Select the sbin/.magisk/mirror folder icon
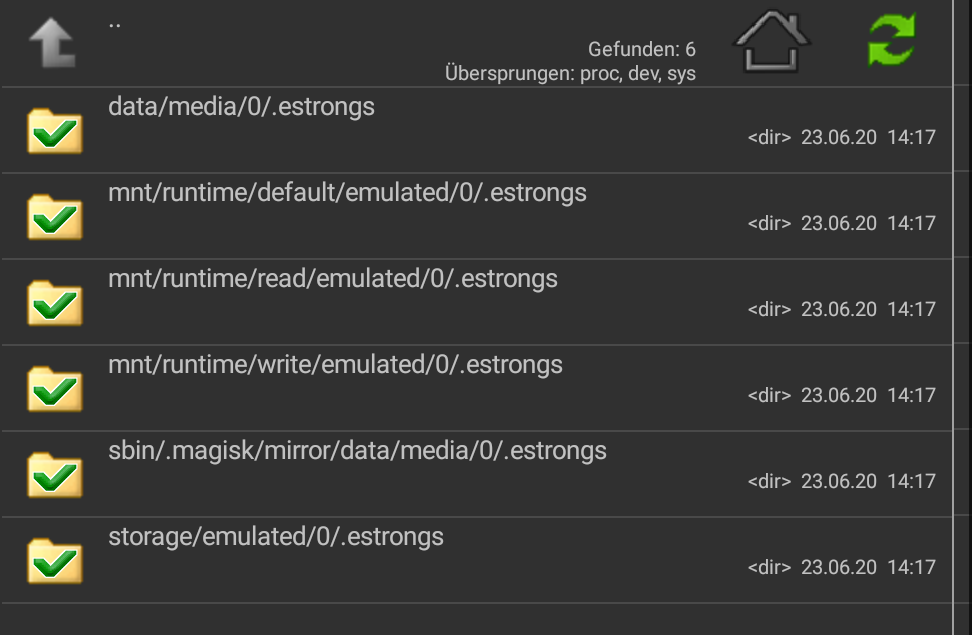Viewport: 972px width, 635px height. click(55, 475)
